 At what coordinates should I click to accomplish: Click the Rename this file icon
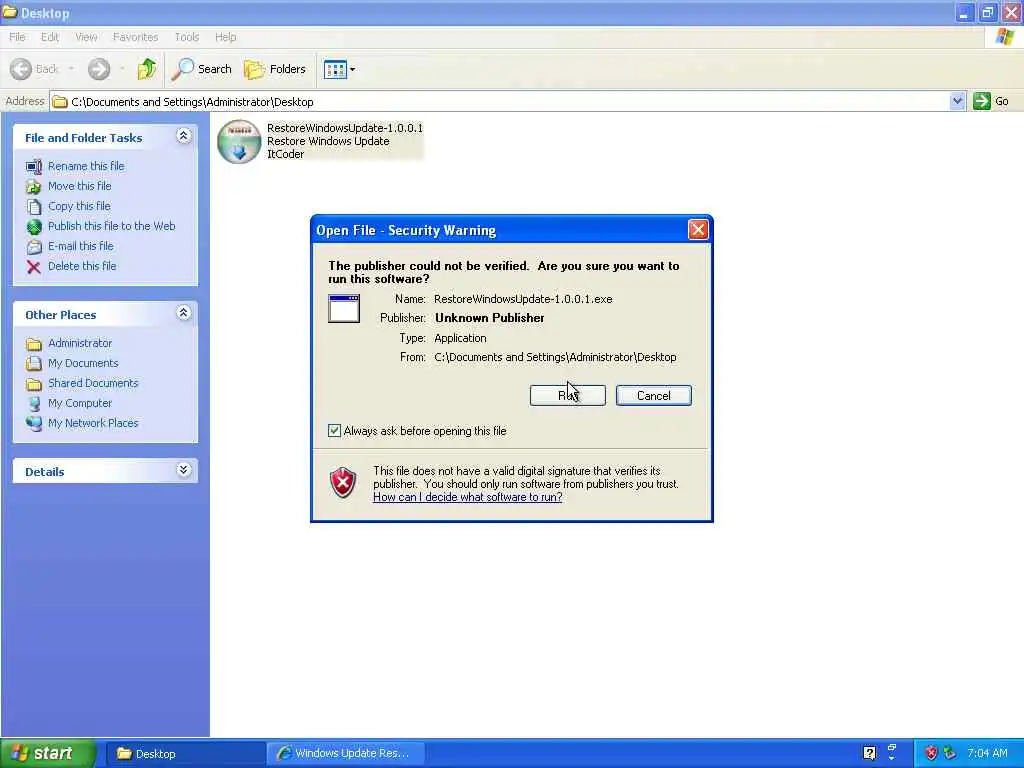pyautogui.click(x=34, y=167)
